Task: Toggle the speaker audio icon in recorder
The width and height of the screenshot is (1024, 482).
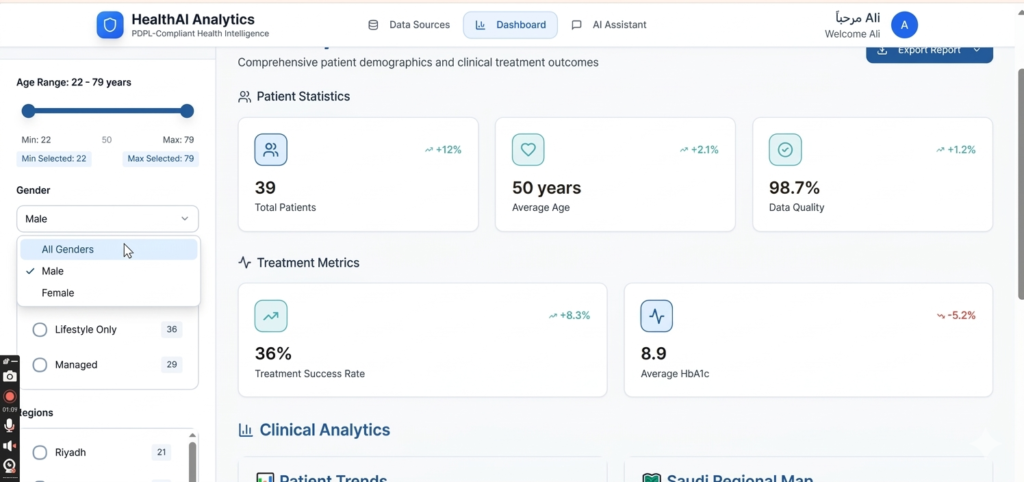Action: pyautogui.click(x=9, y=446)
